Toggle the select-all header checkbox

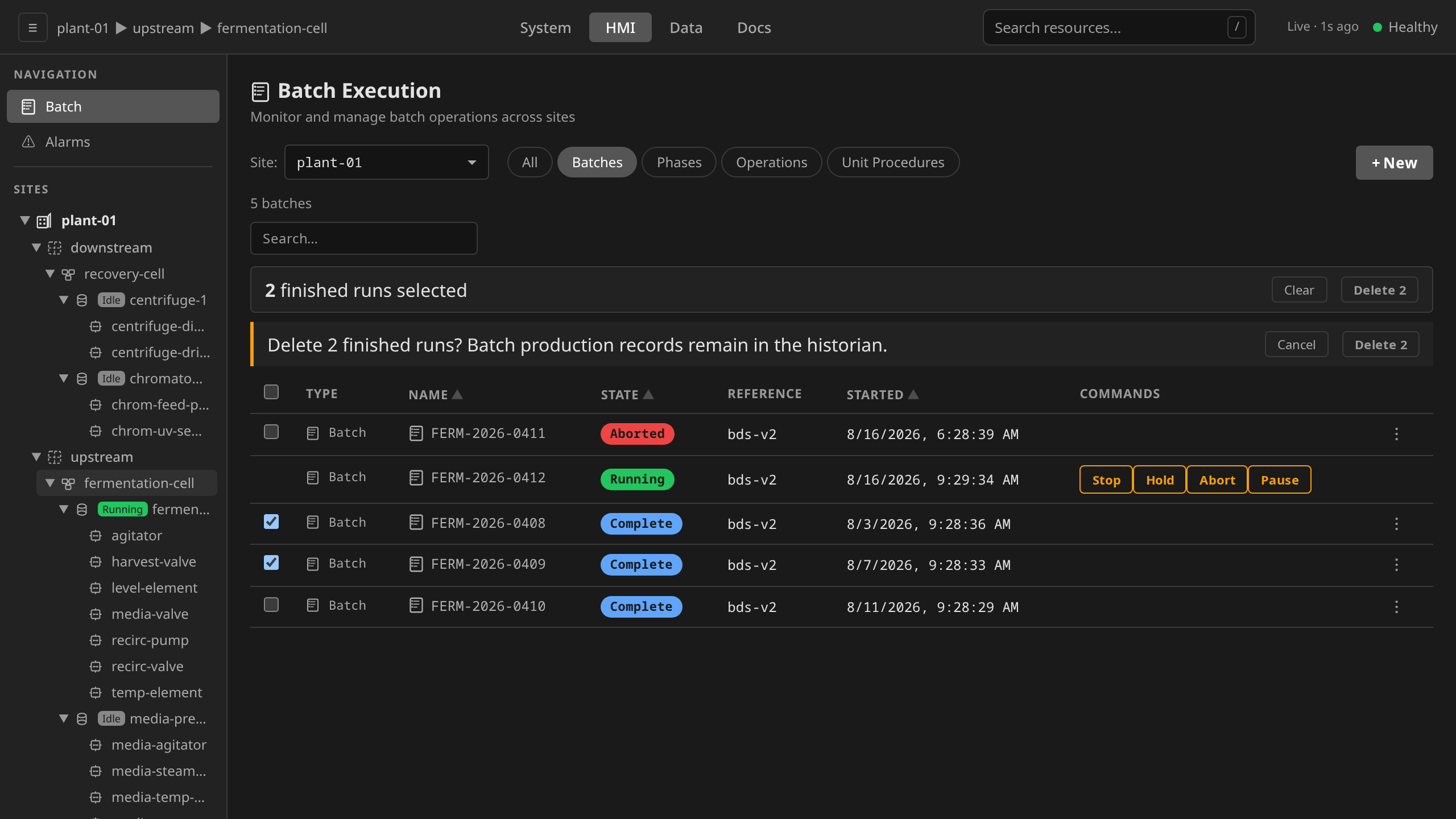271,392
